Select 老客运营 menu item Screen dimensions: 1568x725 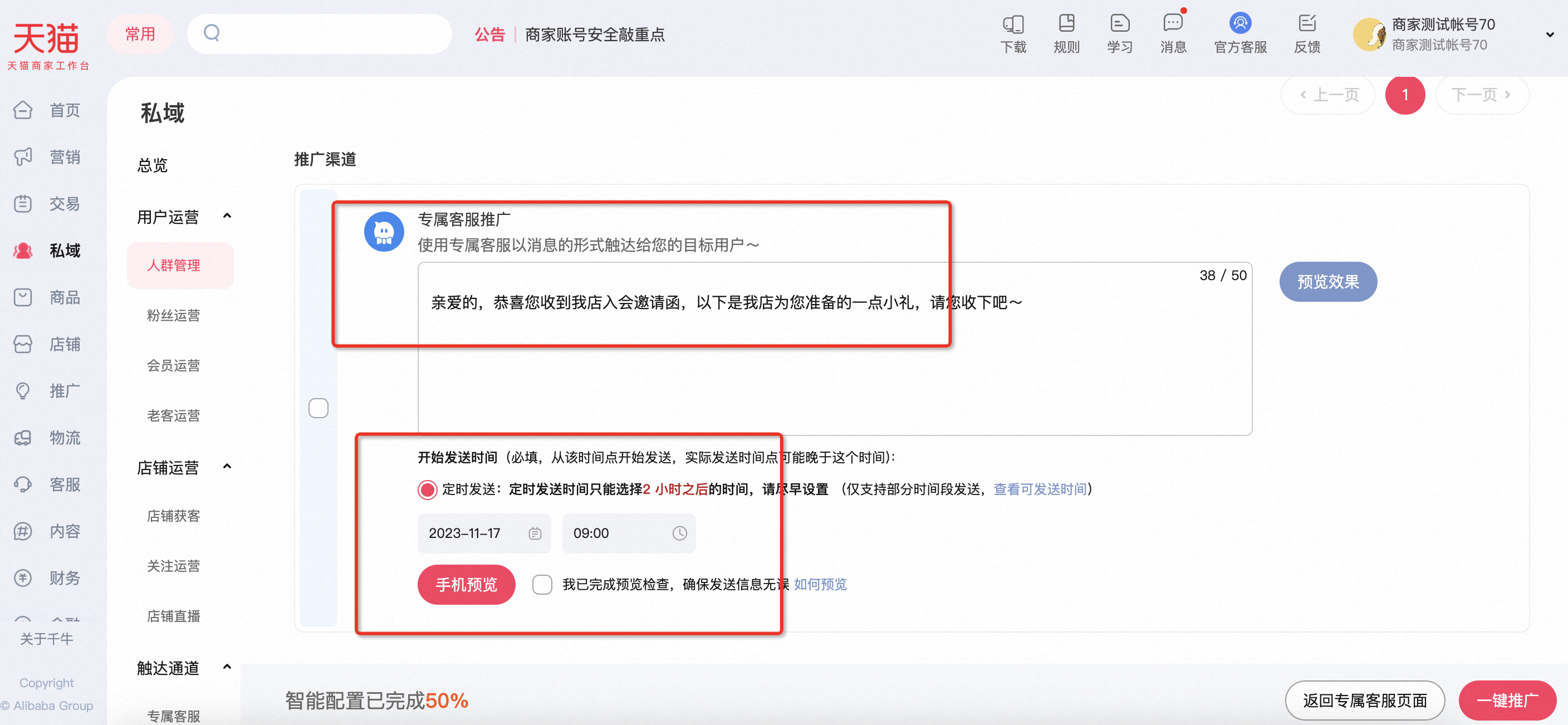click(x=174, y=416)
